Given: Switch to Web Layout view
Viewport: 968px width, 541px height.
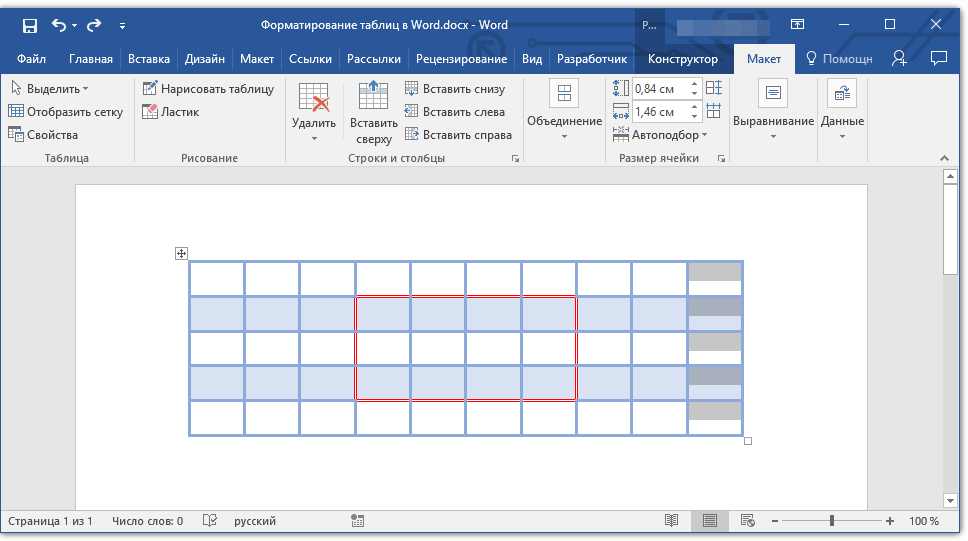Looking at the screenshot, I should [x=747, y=521].
